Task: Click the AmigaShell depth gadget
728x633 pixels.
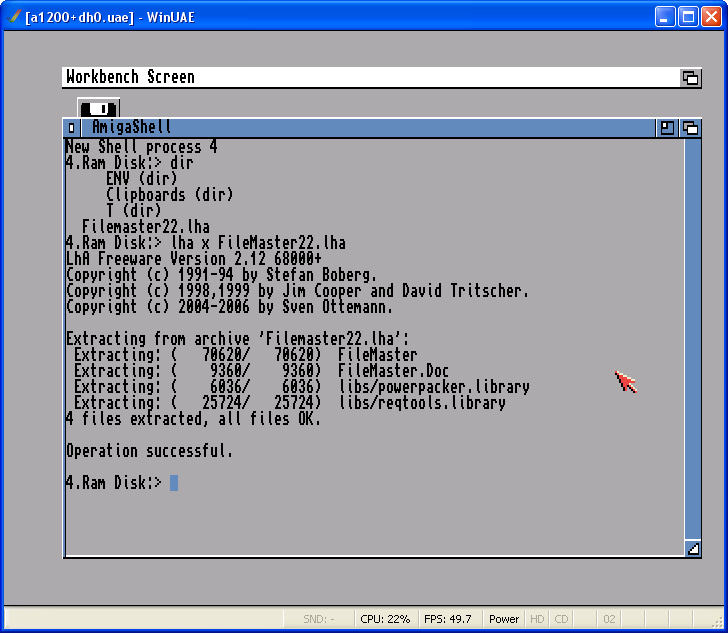Action: 690,128
